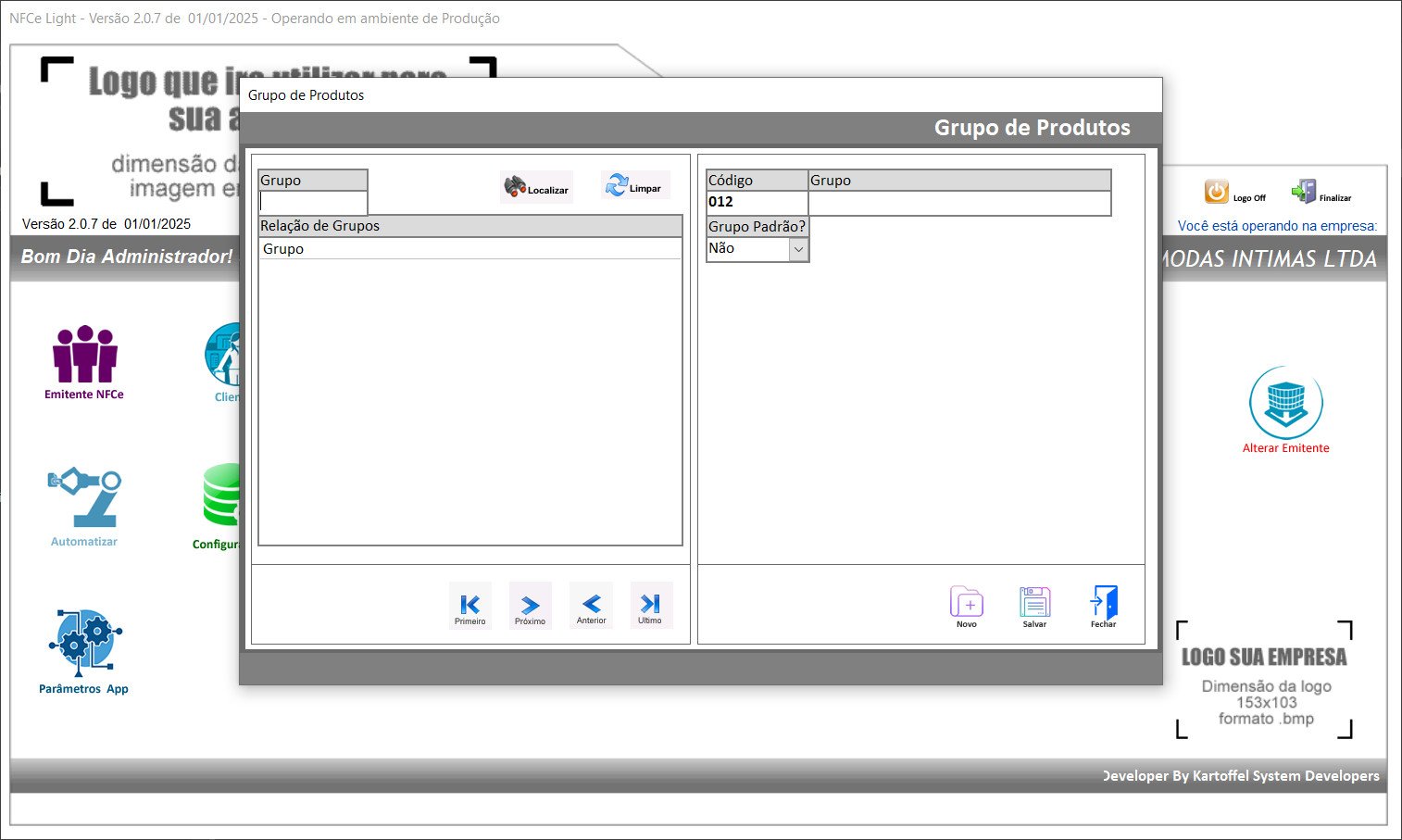Go back using the Anterior arrow
The width and height of the screenshot is (1402, 840).
[592, 606]
